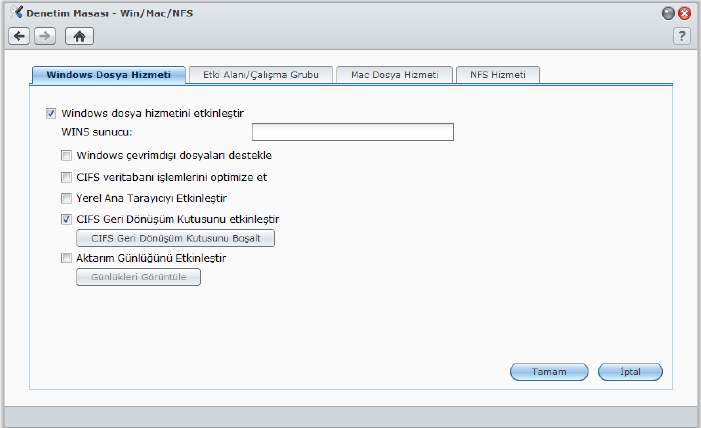Click the back arrow navigation icon

click(19, 36)
